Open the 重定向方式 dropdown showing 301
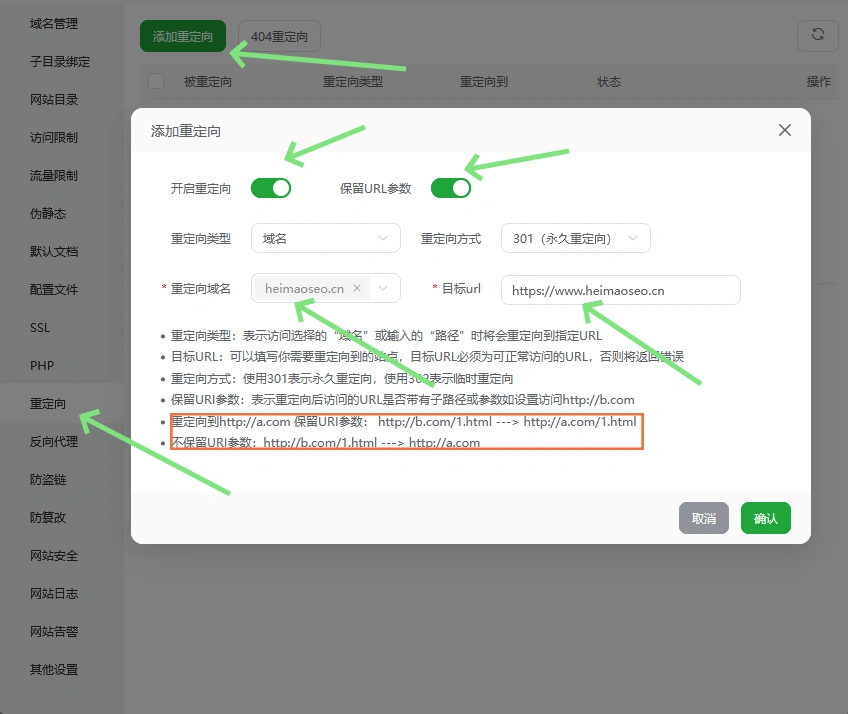Viewport: 848px width, 714px height. 575,238
